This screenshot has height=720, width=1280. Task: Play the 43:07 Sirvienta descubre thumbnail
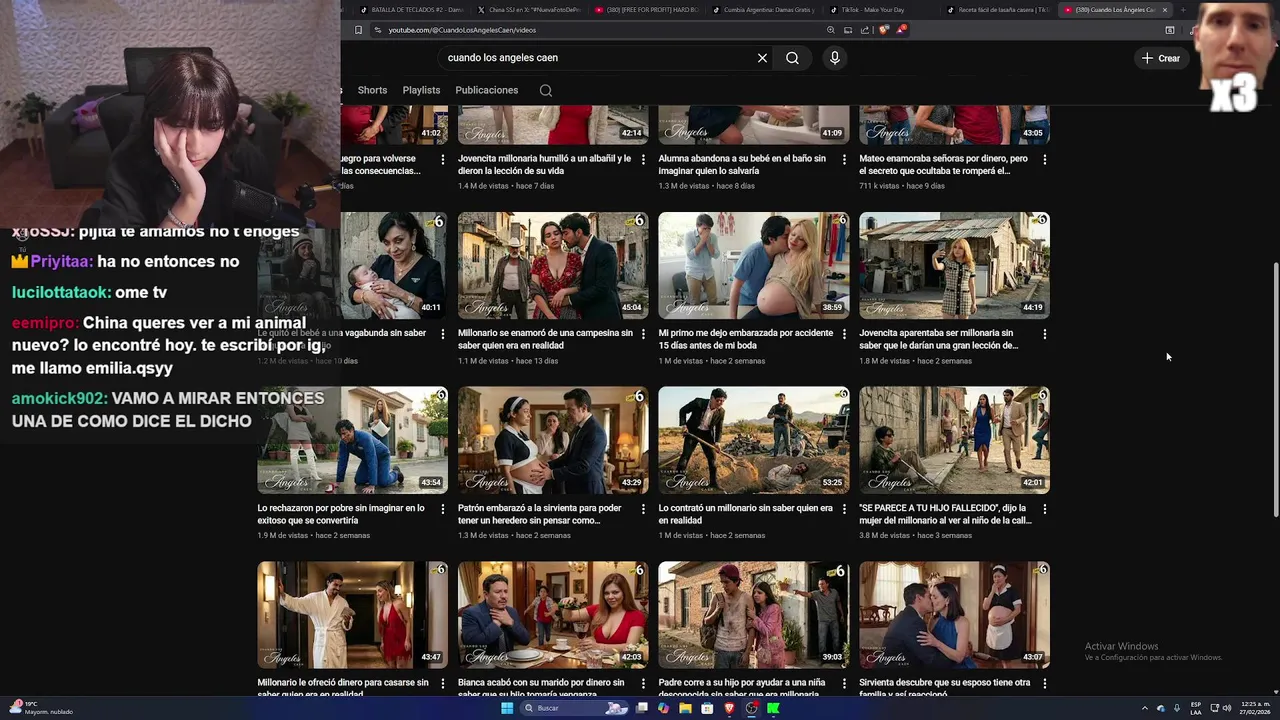(x=955, y=615)
